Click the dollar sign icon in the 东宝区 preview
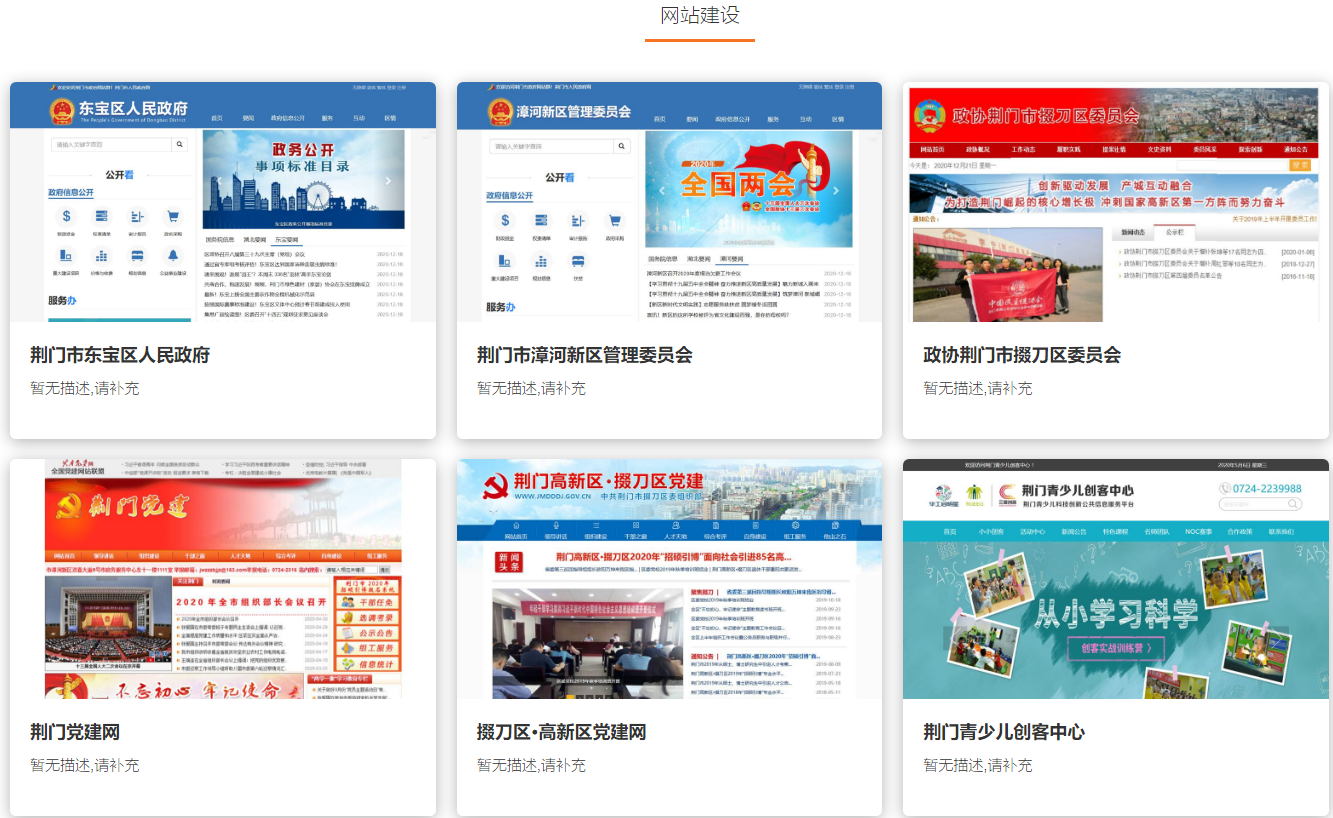 [66, 216]
